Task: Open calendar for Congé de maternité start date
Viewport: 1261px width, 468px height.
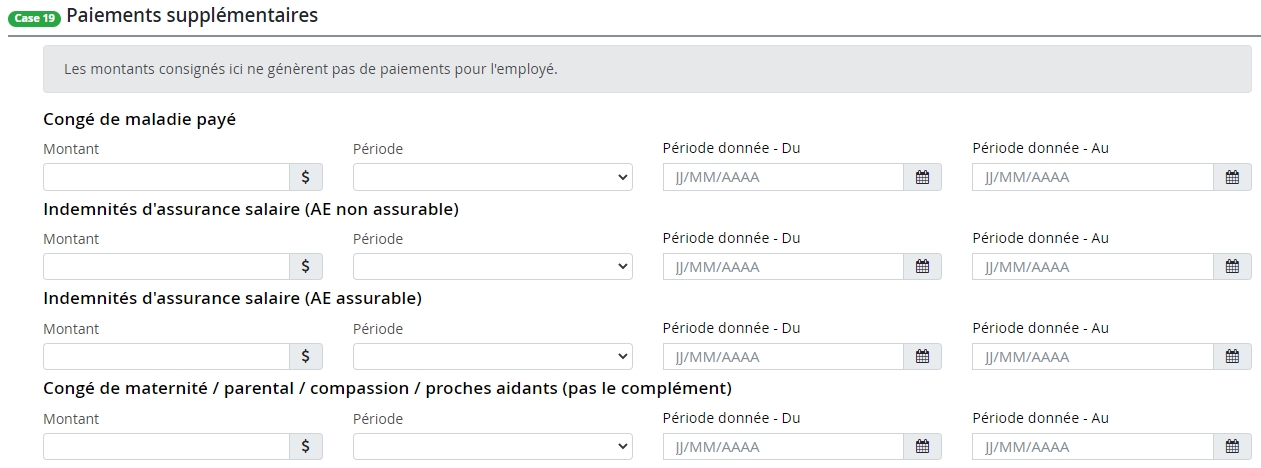Action: [922, 447]
